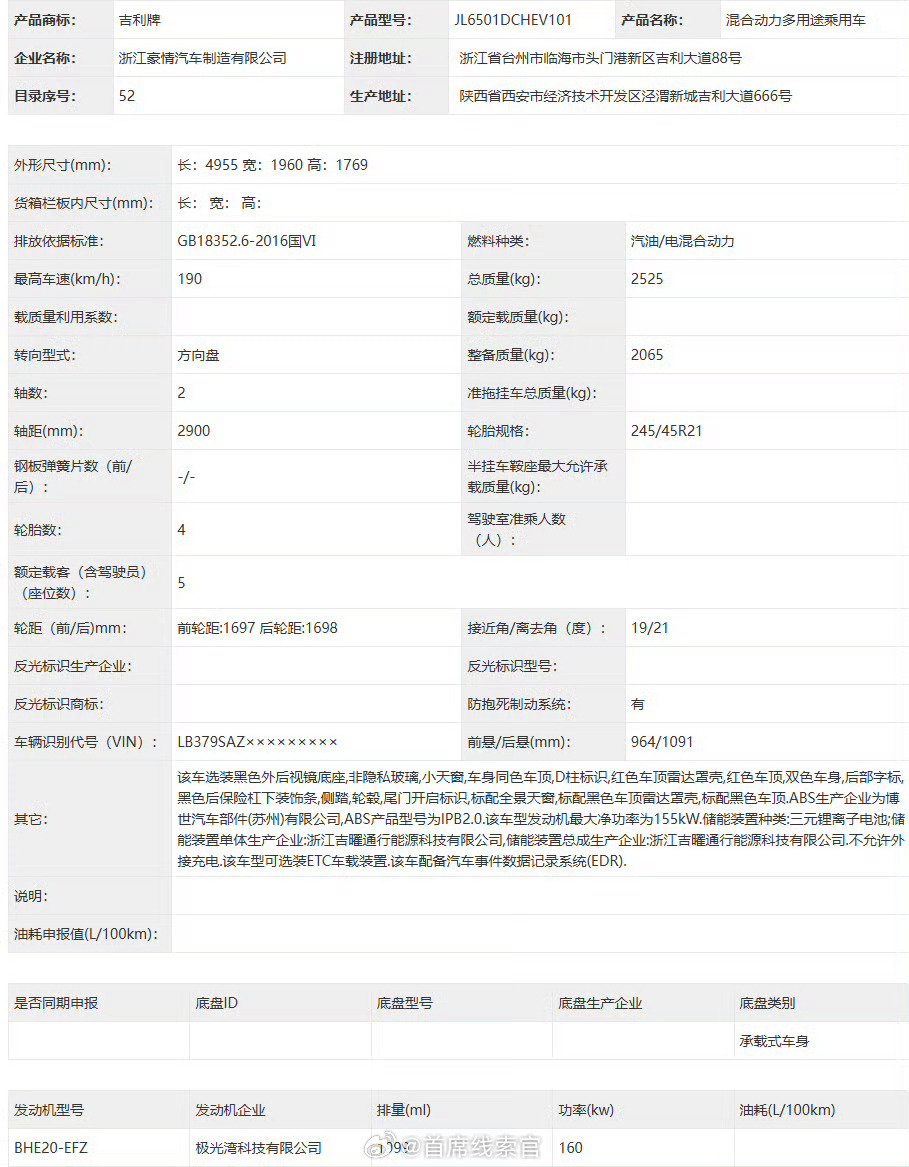Image resolution: width=909 pixels, height=1167 pixels.
Task: Select emission standard GB18352.6-2016国VI
Action: 246,241
